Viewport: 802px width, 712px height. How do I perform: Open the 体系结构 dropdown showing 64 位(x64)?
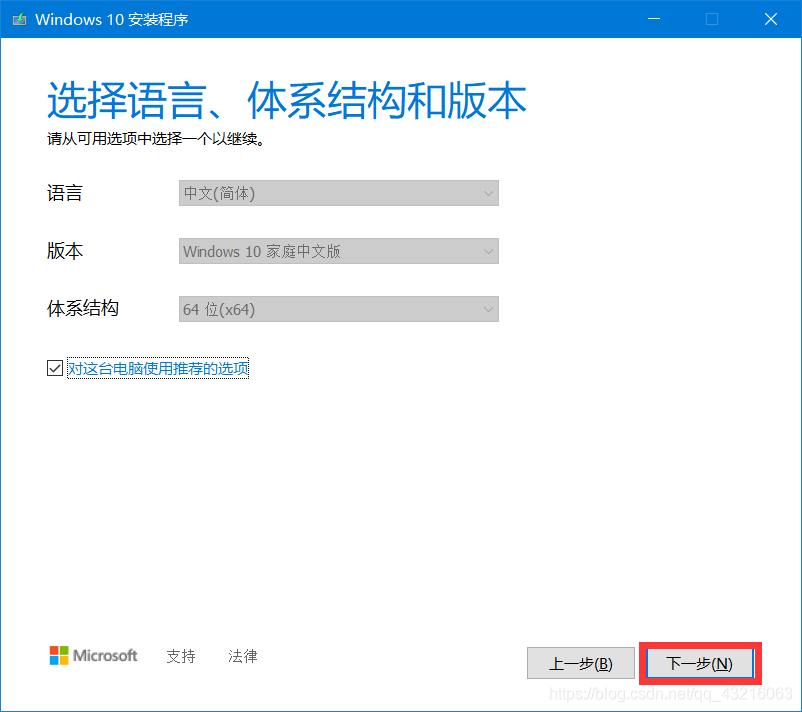click(x=339, y=309)
